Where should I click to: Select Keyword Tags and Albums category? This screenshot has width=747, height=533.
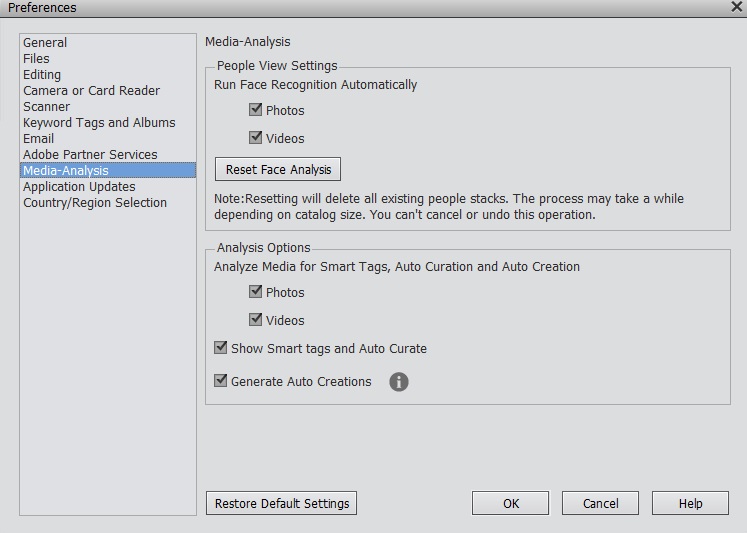(x=99, y=123)
